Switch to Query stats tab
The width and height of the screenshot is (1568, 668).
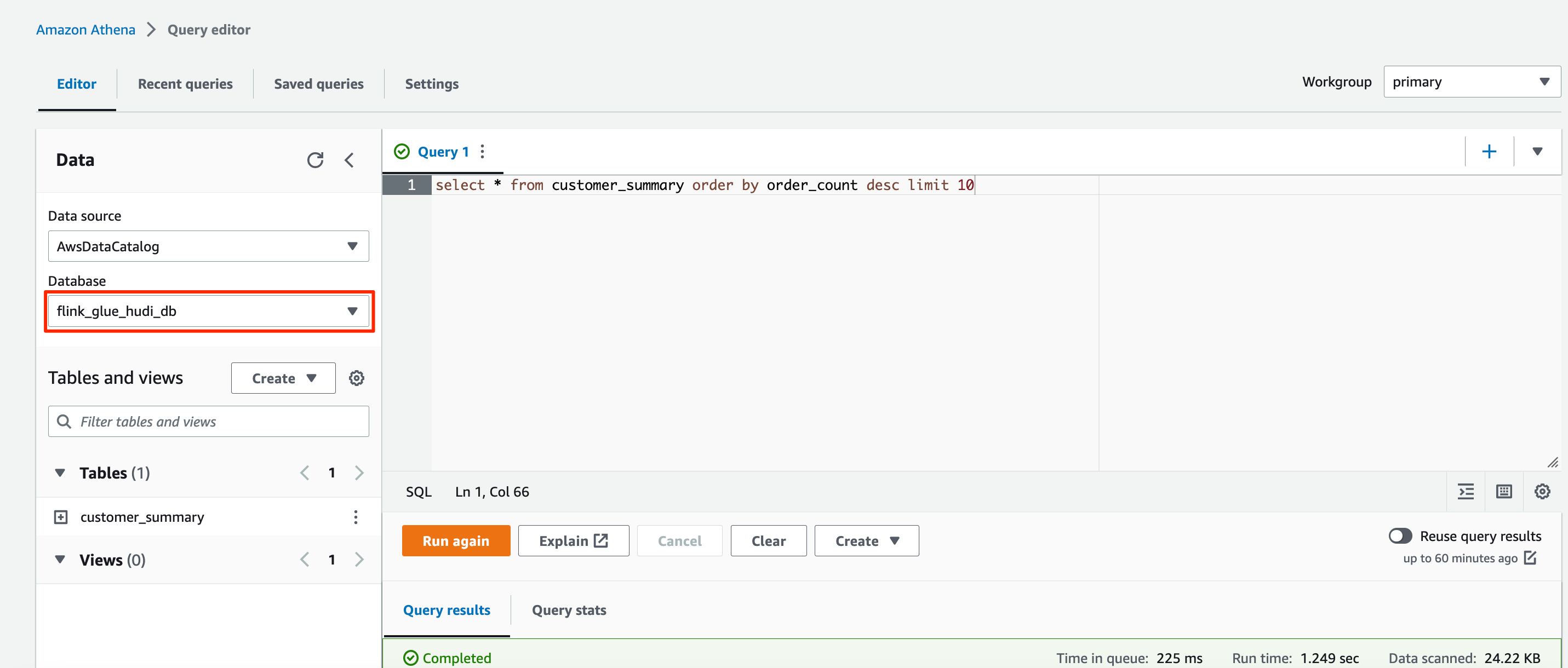569,609
